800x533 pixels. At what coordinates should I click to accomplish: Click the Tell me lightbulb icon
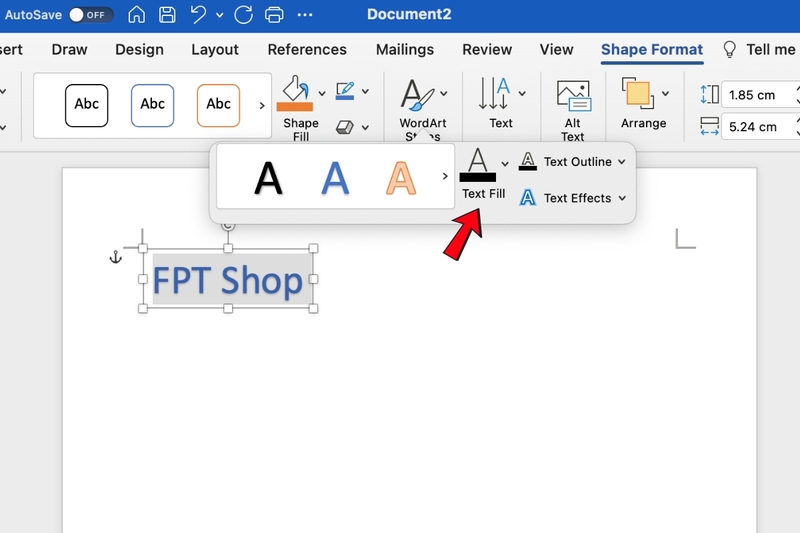point(730,49)
